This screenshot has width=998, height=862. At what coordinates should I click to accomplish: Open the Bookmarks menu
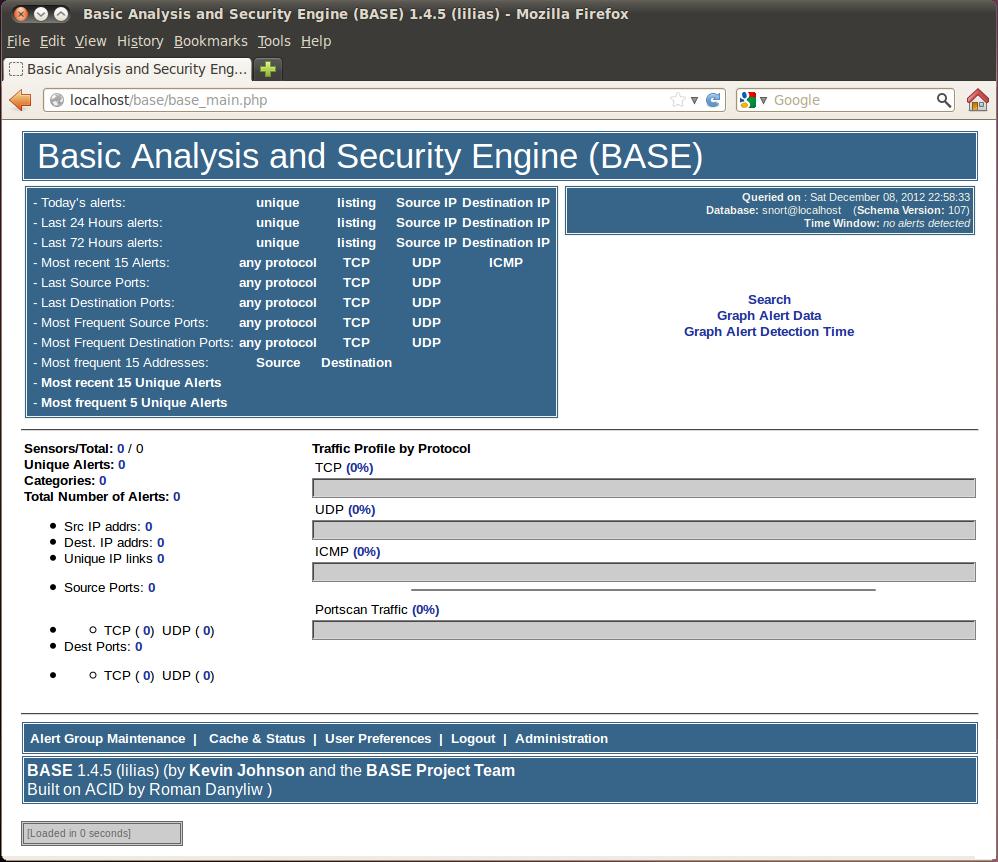point(211,41)
